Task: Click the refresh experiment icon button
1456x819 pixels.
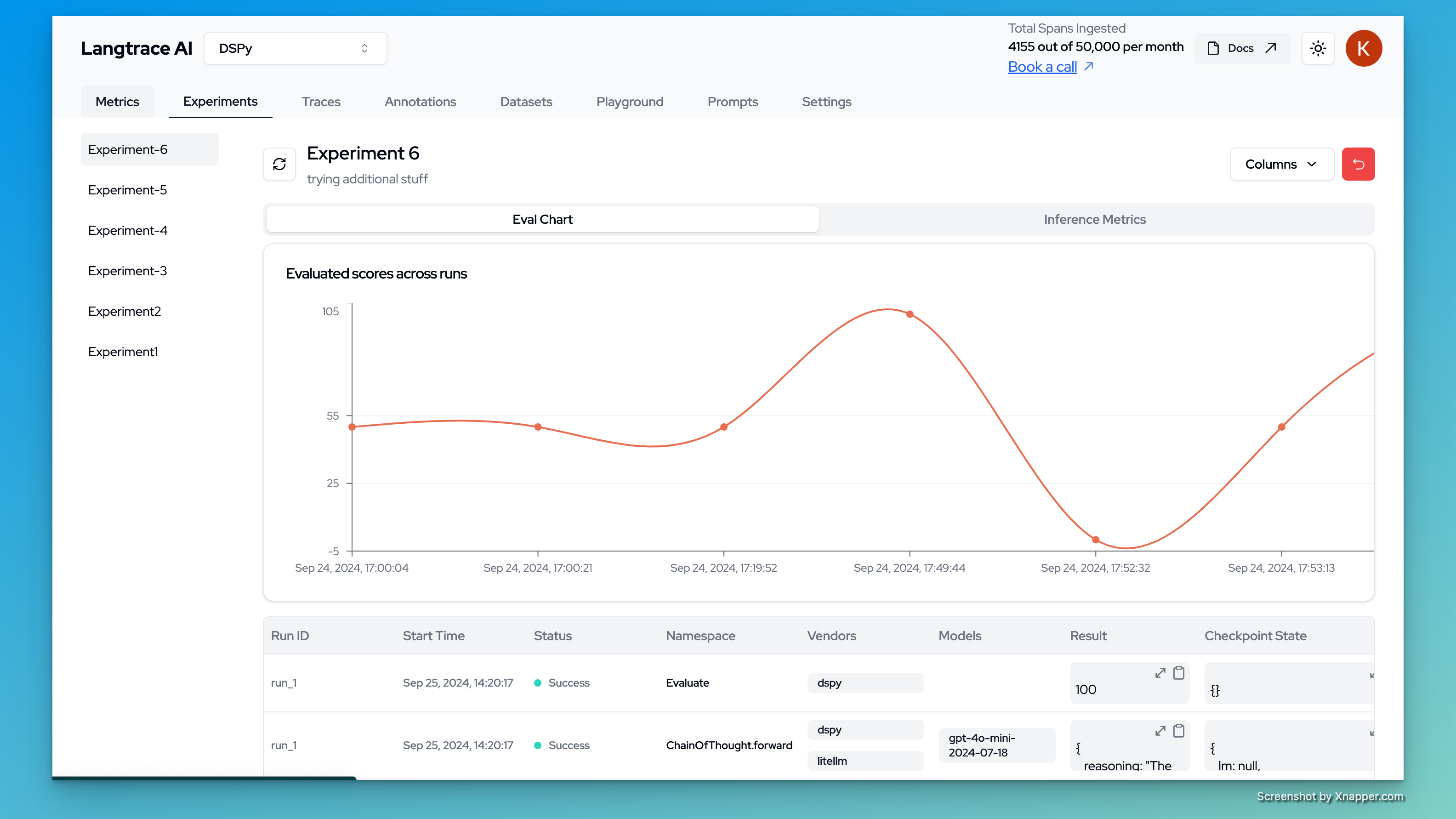Action: click(279, 164)
